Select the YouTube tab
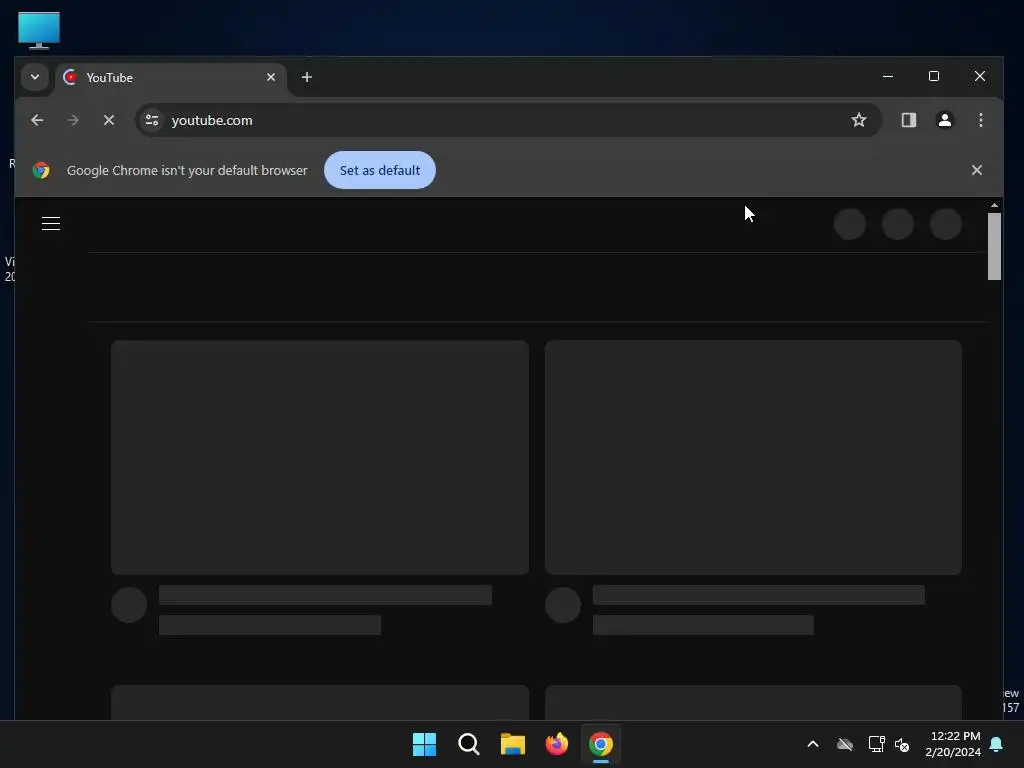The width and height of the screenshot is (1024, 768). pyautogui.click(x=171, y=78)
